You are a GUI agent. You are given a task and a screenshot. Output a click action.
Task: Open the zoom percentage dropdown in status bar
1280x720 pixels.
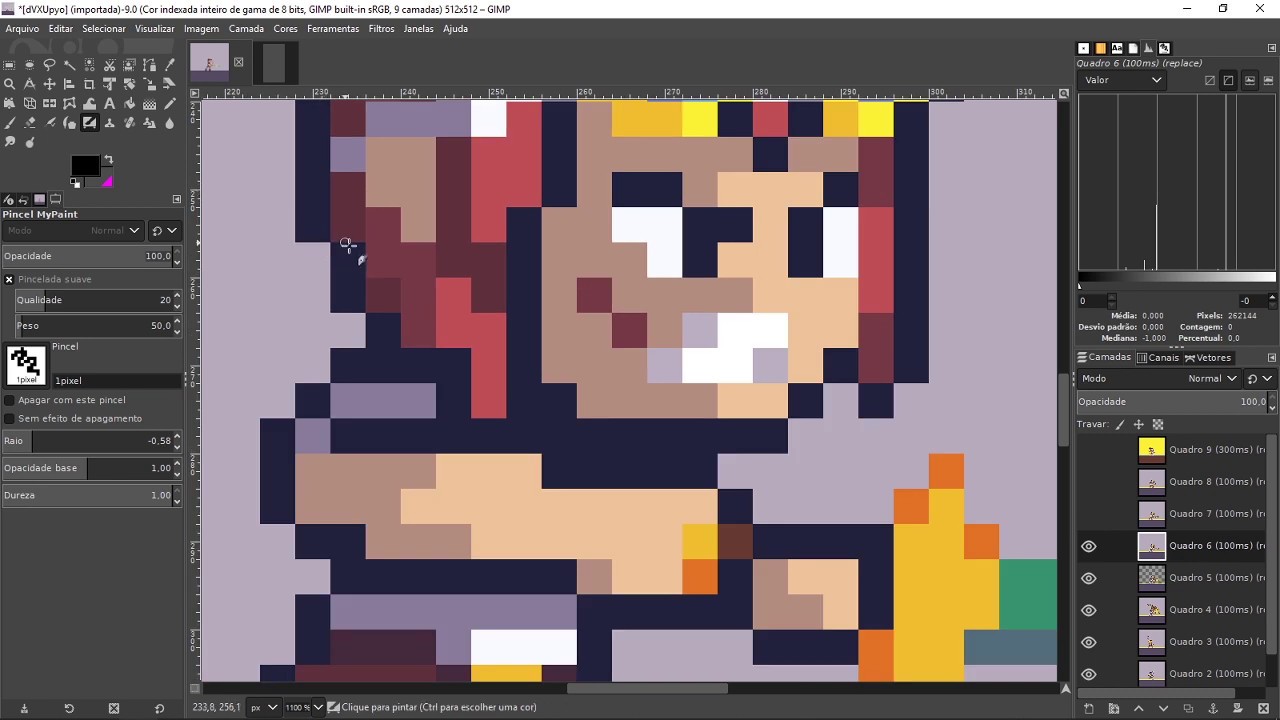click(x=304, y=707)
